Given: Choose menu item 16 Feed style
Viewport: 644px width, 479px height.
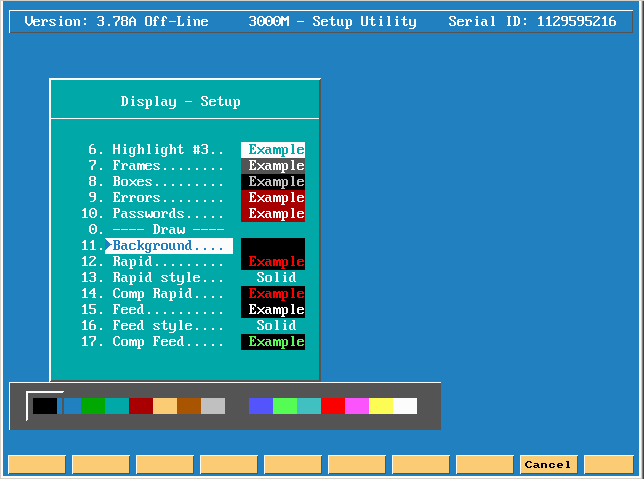Looking at the screenshot, I should (153, 326).
